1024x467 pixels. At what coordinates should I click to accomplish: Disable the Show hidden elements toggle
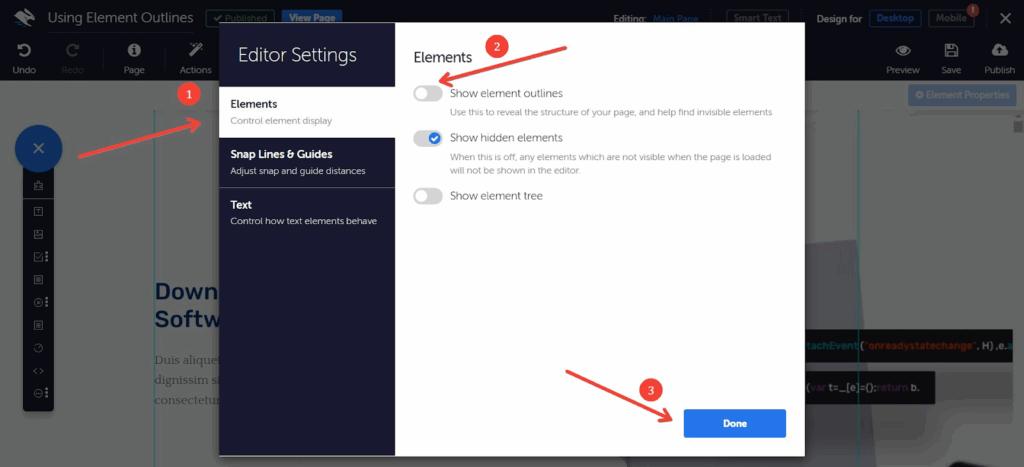(x=428, y=138)
